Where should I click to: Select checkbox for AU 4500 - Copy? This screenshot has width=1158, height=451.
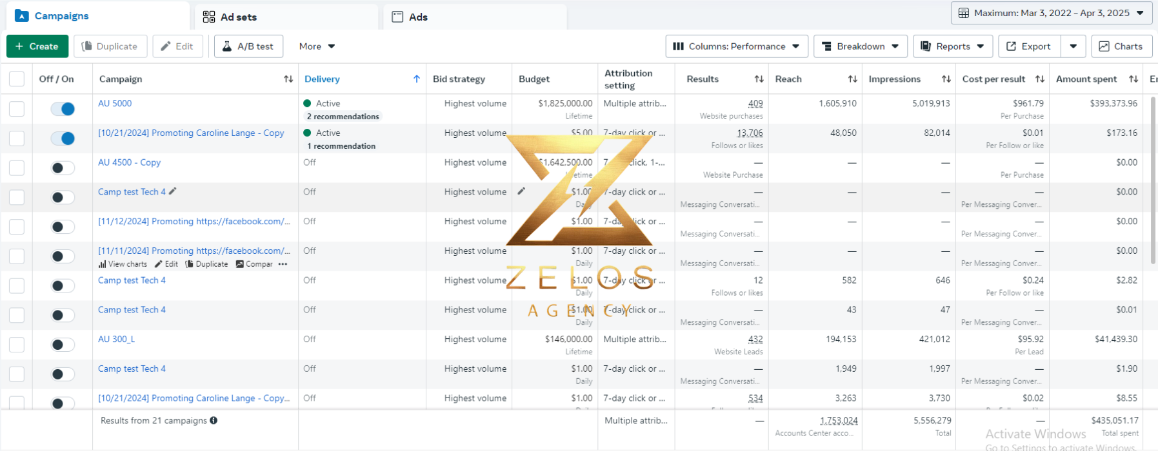pos(16,168)
